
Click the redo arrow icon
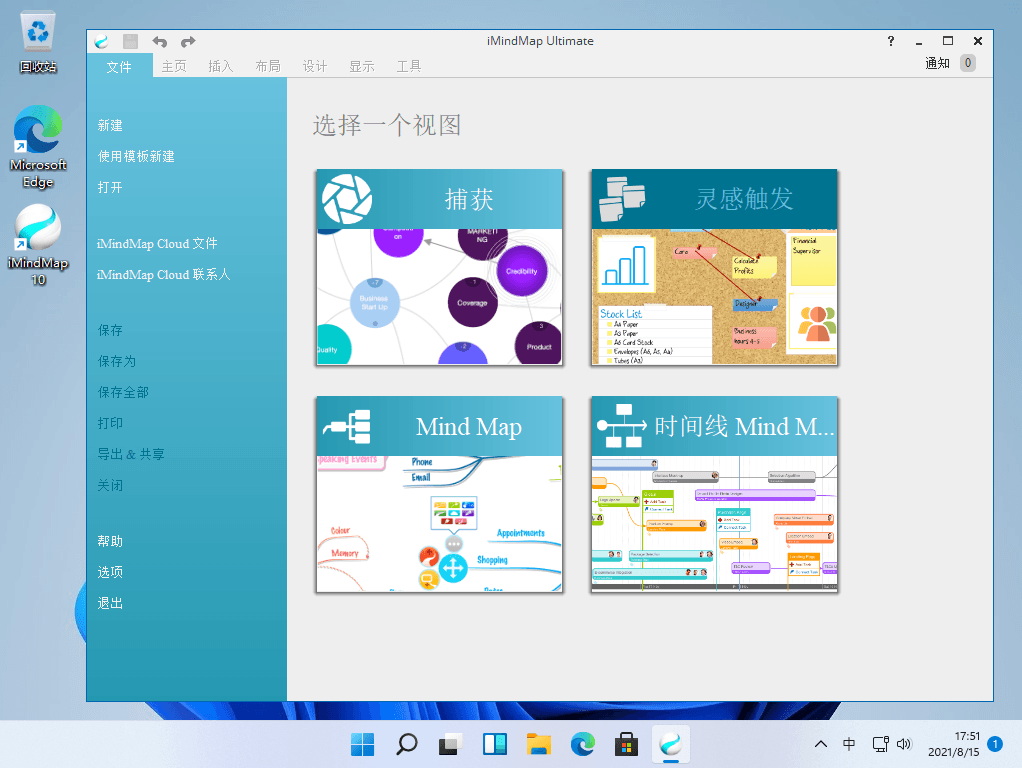tap(188, 42)
